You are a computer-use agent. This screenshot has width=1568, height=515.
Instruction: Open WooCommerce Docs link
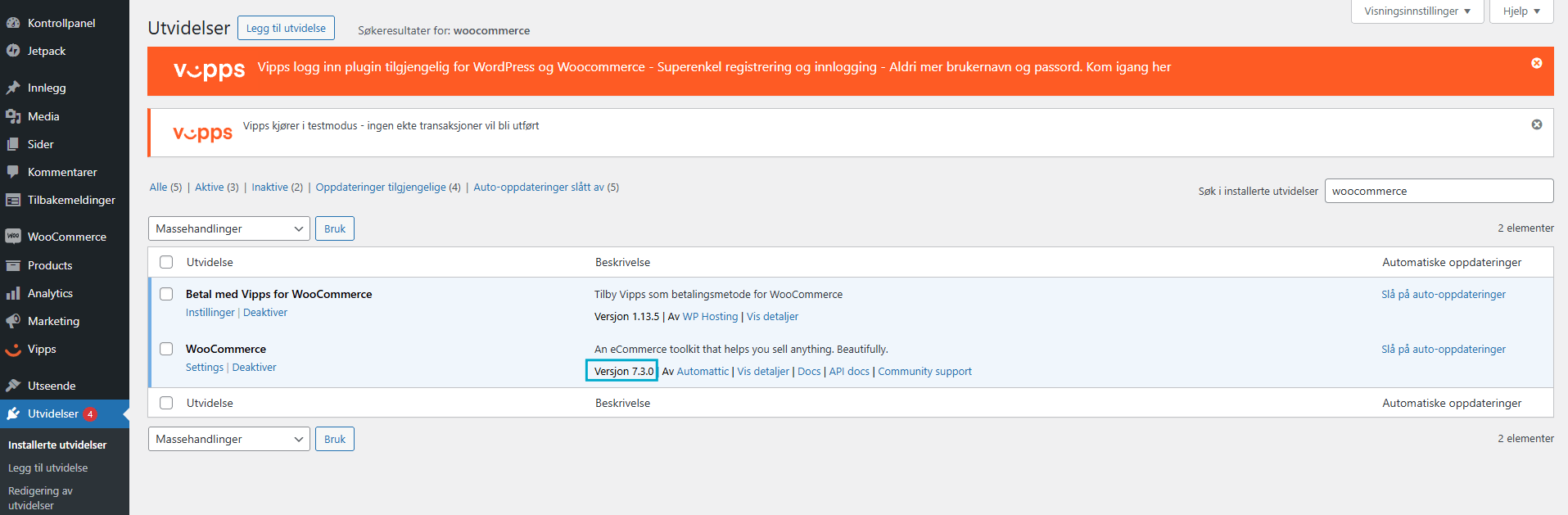click(x=809, y=372)
